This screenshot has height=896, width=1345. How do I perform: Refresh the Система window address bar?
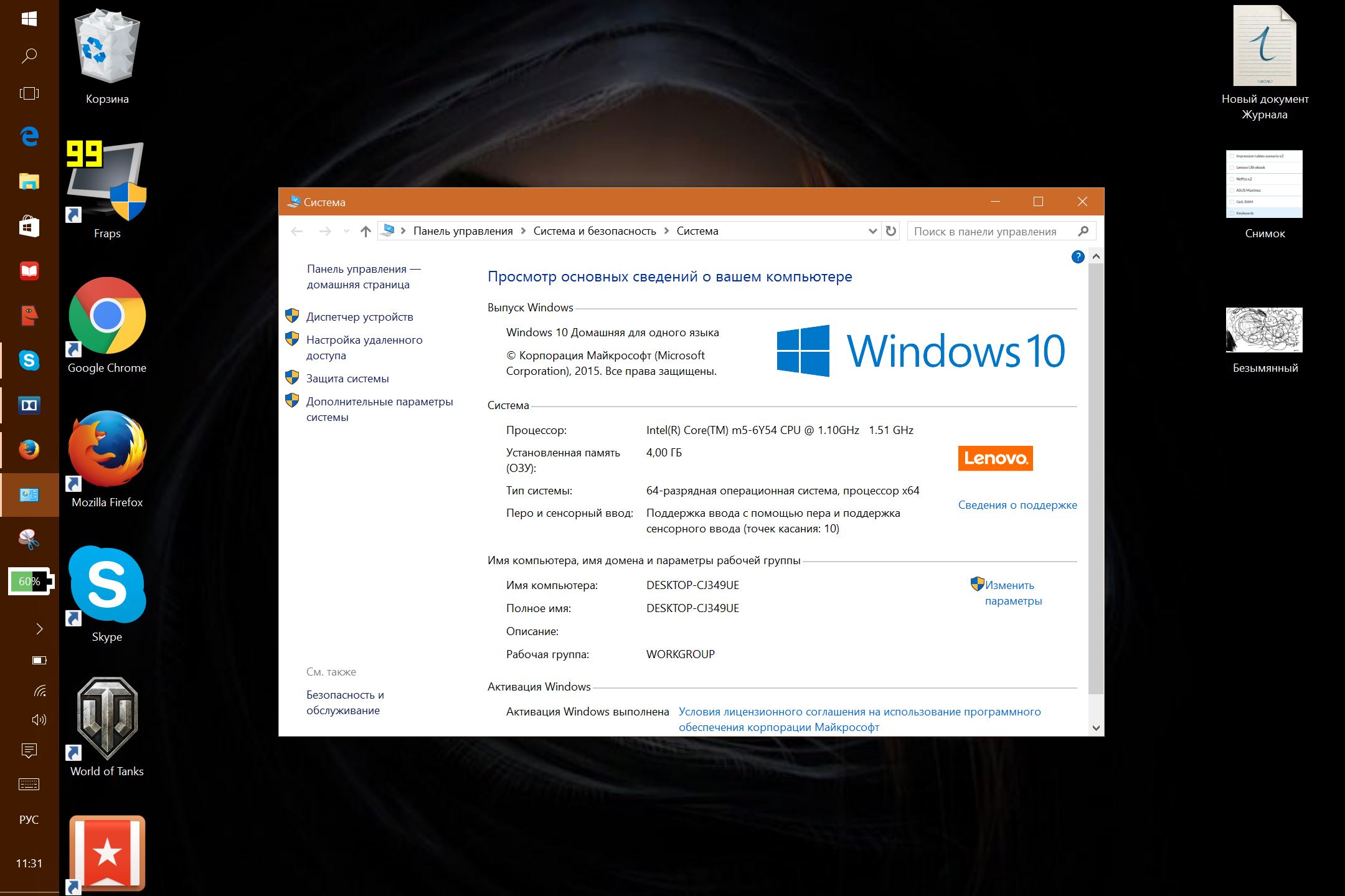pyautogui.click(x=891, y=231)
